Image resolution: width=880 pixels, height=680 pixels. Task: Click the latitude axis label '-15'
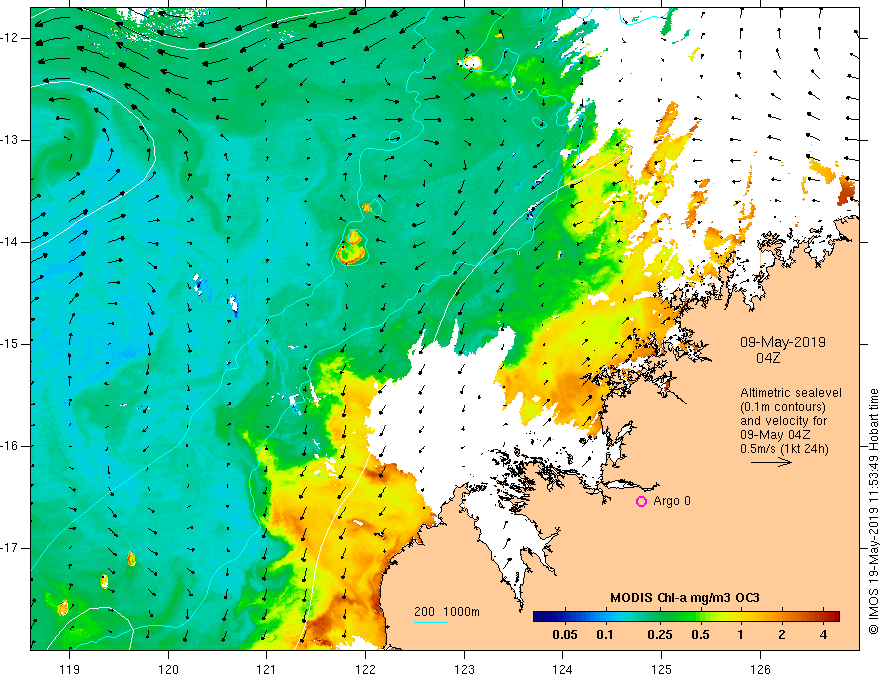(11, 344)
